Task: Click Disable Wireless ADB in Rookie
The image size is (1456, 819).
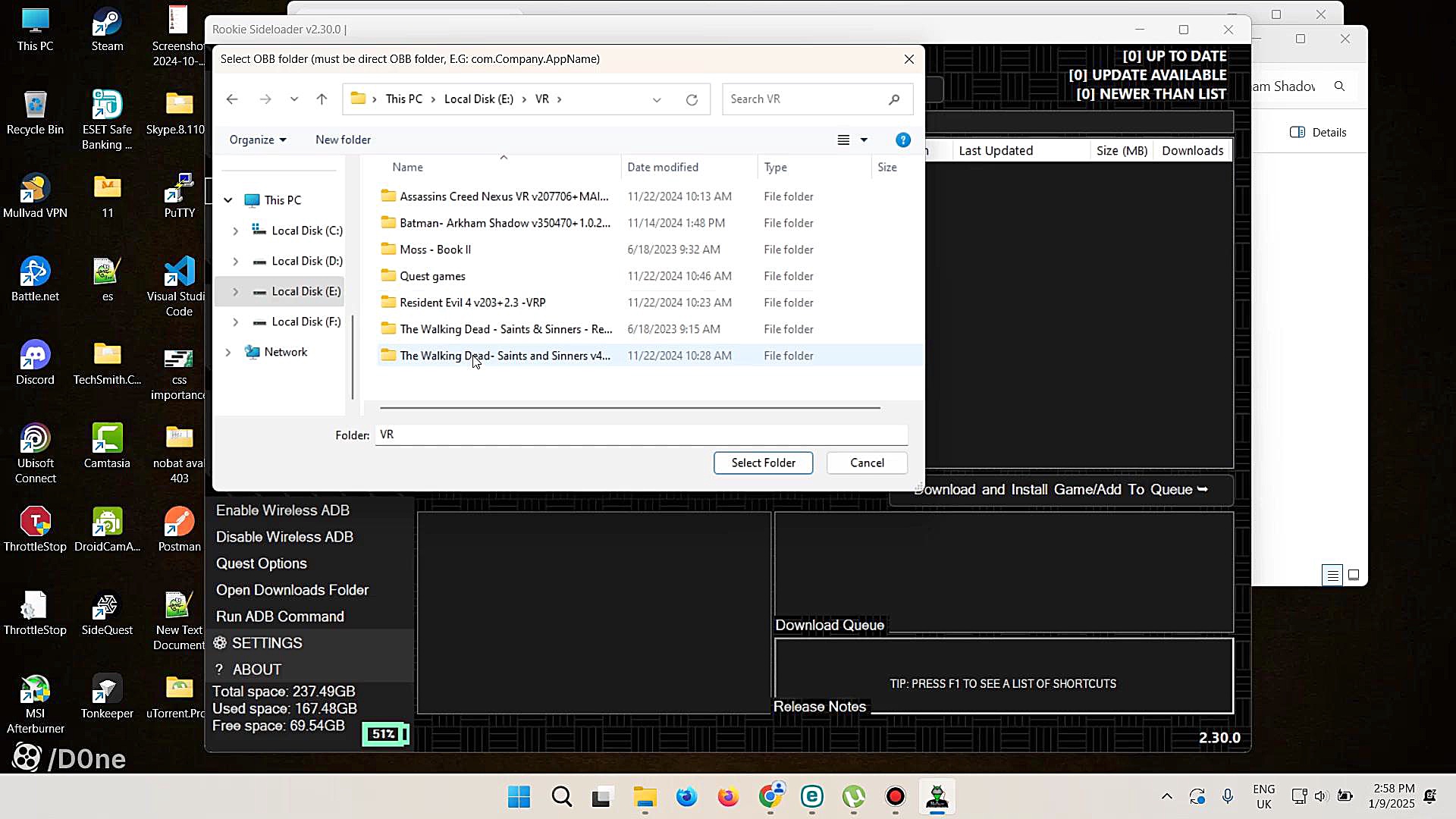Action: click(284, 537)
